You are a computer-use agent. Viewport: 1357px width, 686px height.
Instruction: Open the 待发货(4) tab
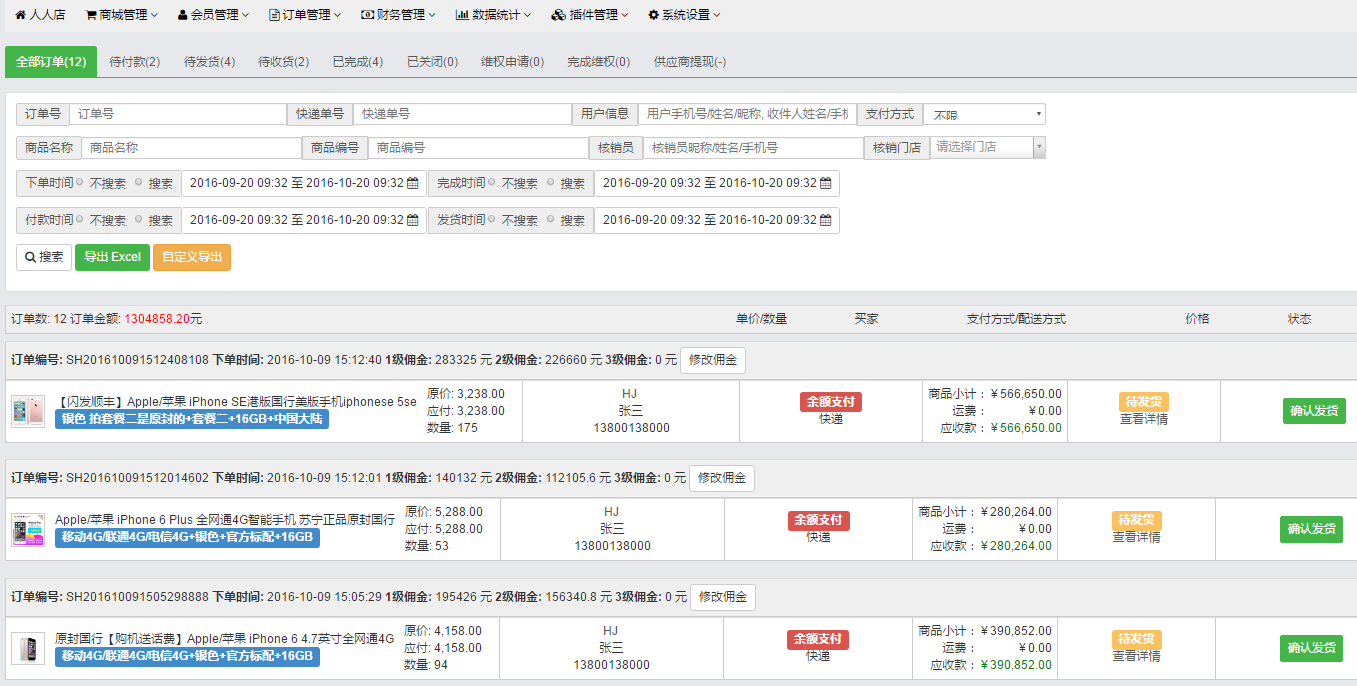[210, 62]
